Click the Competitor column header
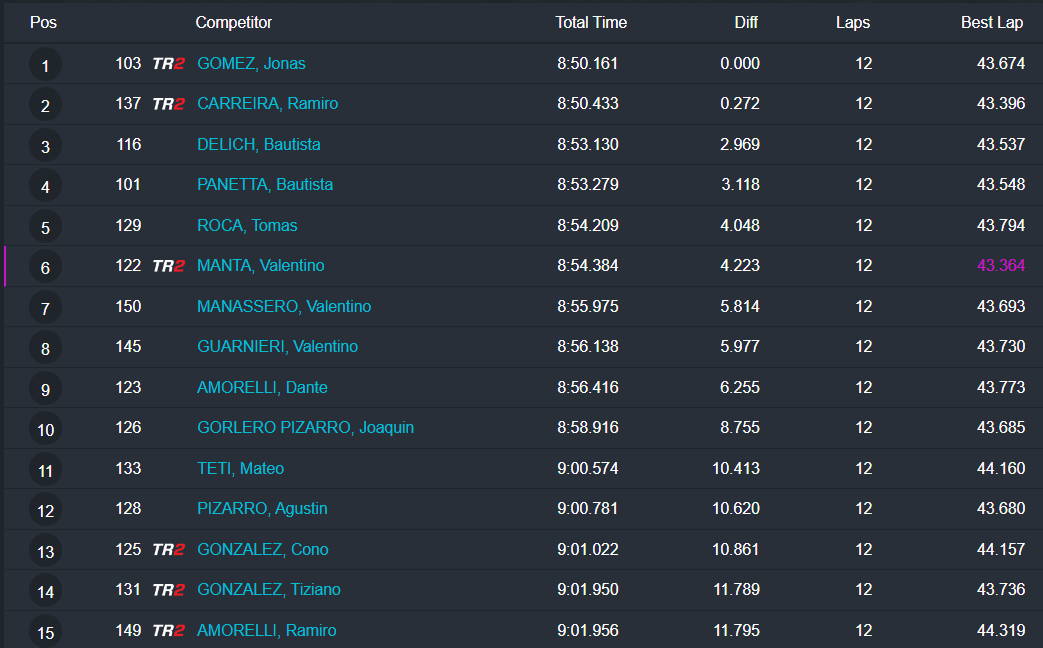The width and height of the screenshot is (1043, 648). pos(233,22)
